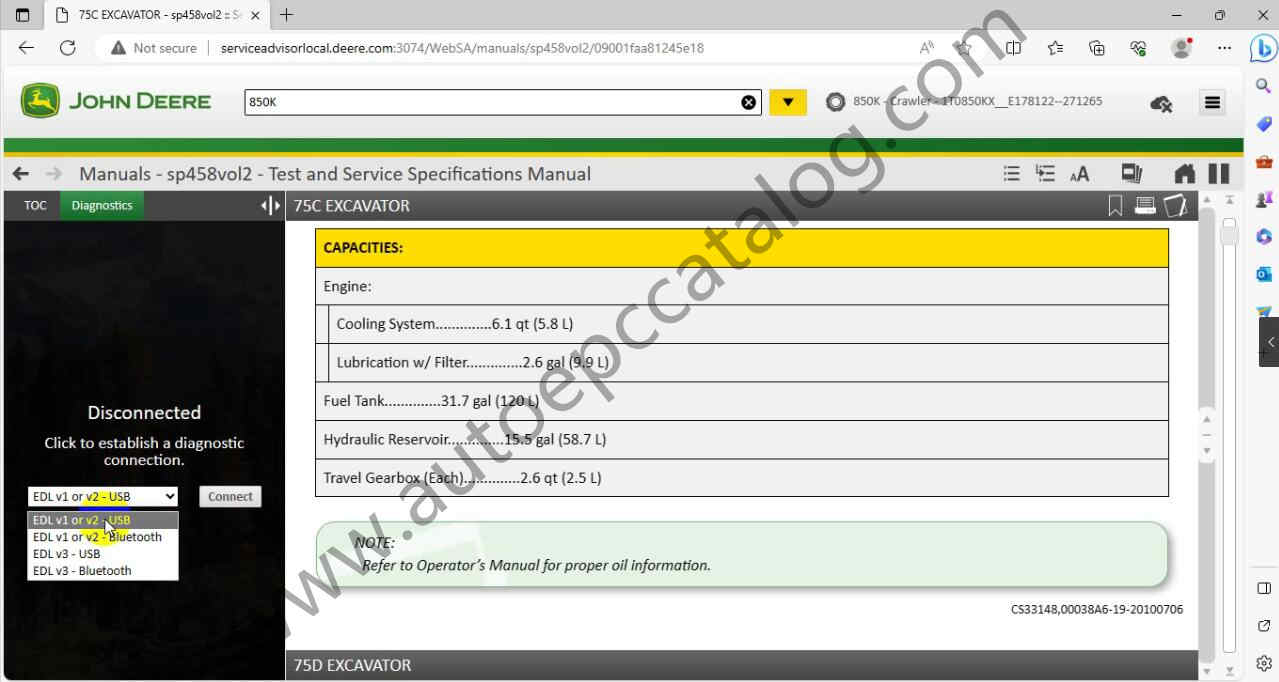Switch to the Diagnostics tab
Viewport: 1279px width, 682px height.
(102, 206)
